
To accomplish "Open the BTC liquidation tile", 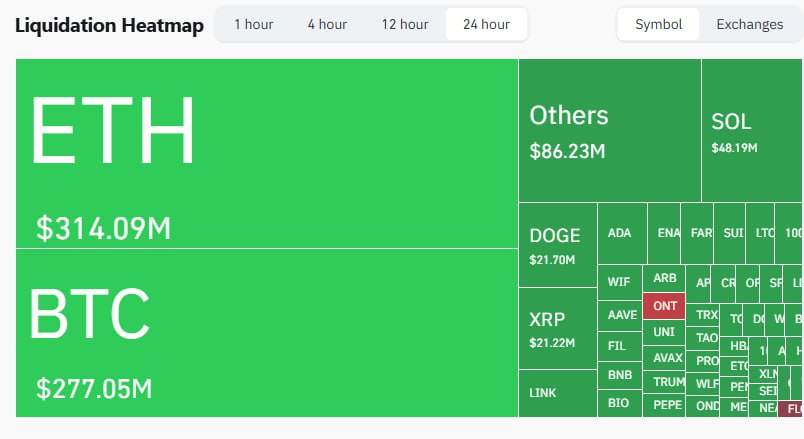I will click(267, 333).
